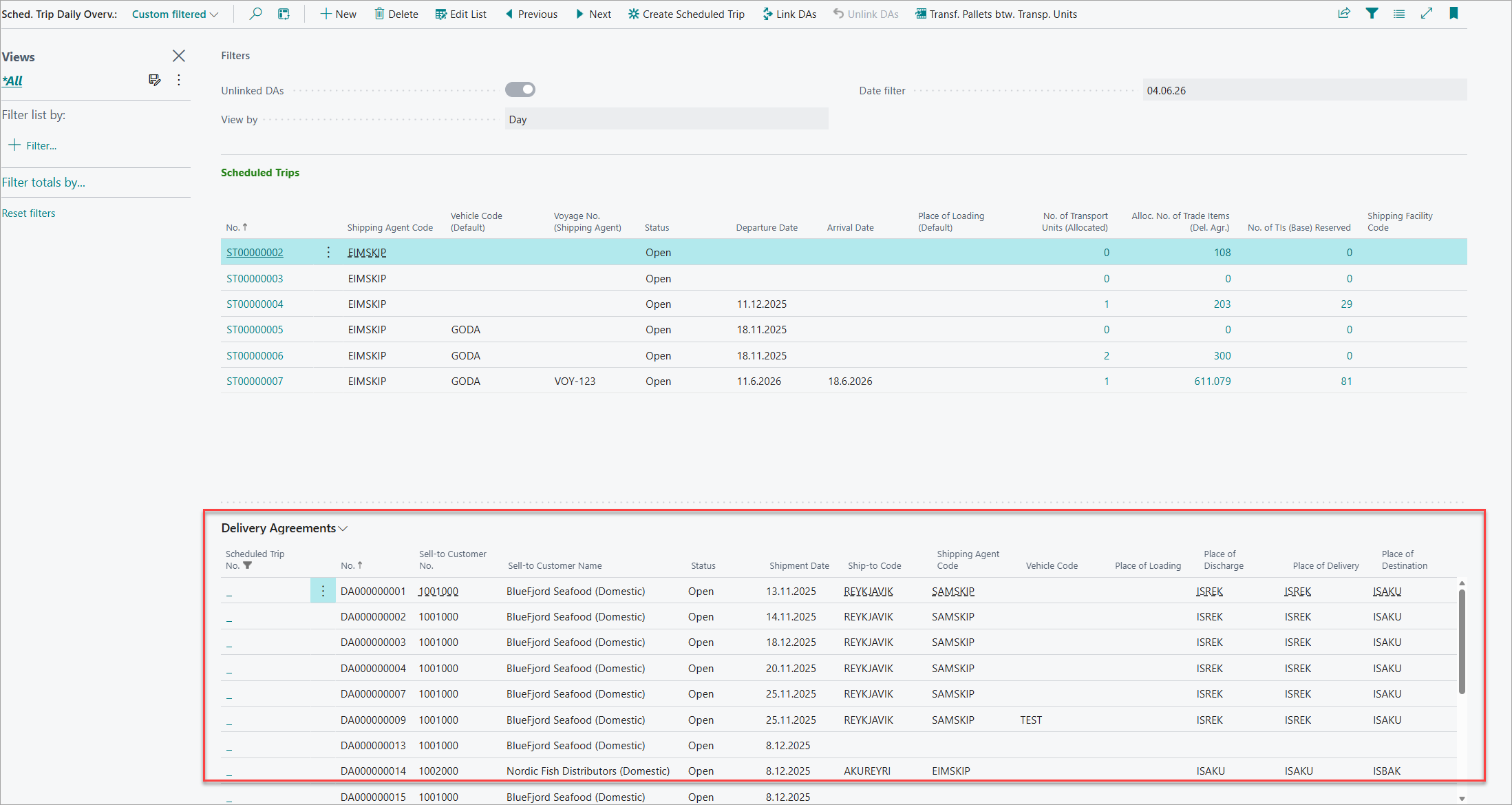Open the analysis mode icon beside search
1512x805 pixels.
284,14
